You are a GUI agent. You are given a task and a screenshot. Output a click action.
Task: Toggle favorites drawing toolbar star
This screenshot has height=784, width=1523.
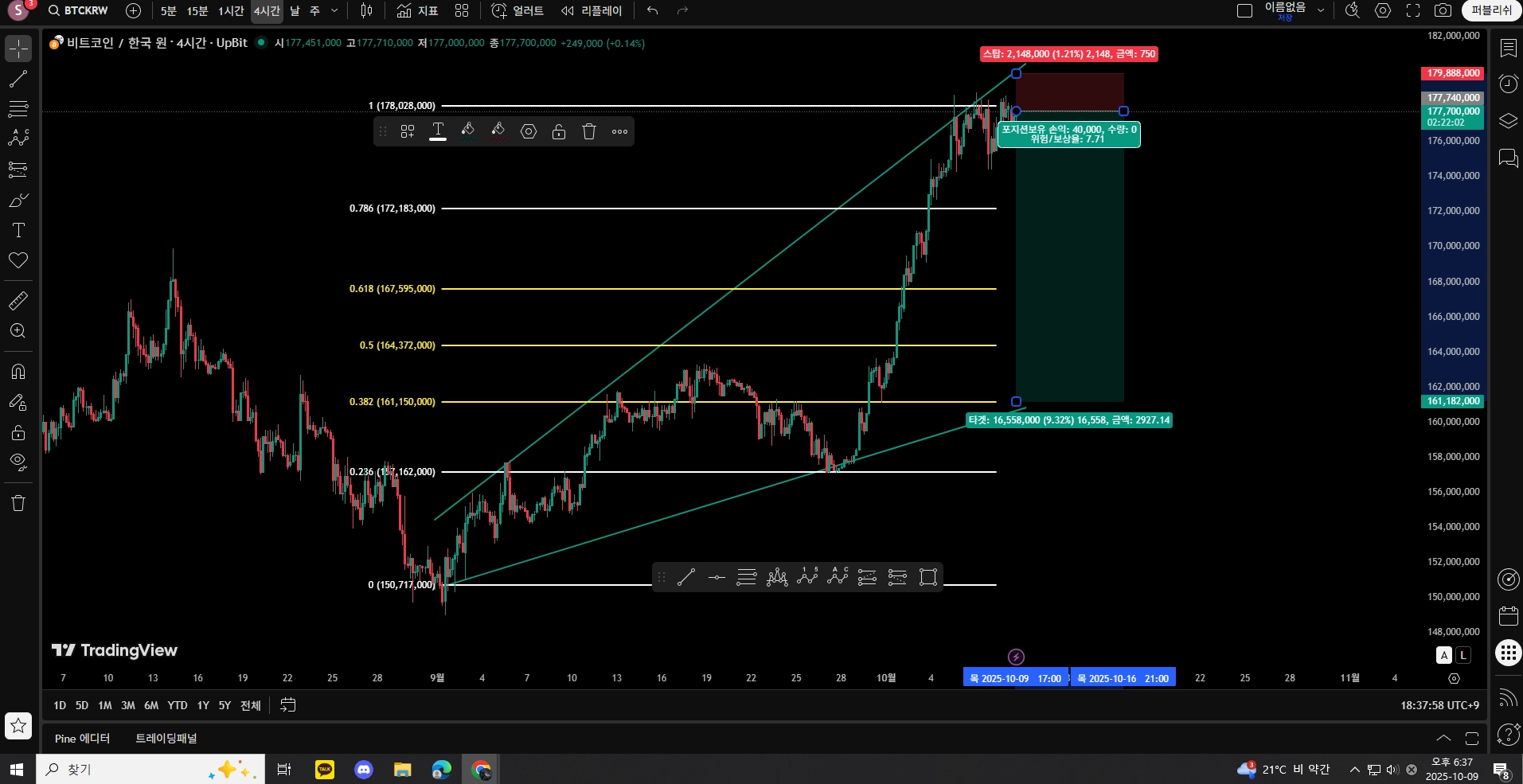point(18,726)
